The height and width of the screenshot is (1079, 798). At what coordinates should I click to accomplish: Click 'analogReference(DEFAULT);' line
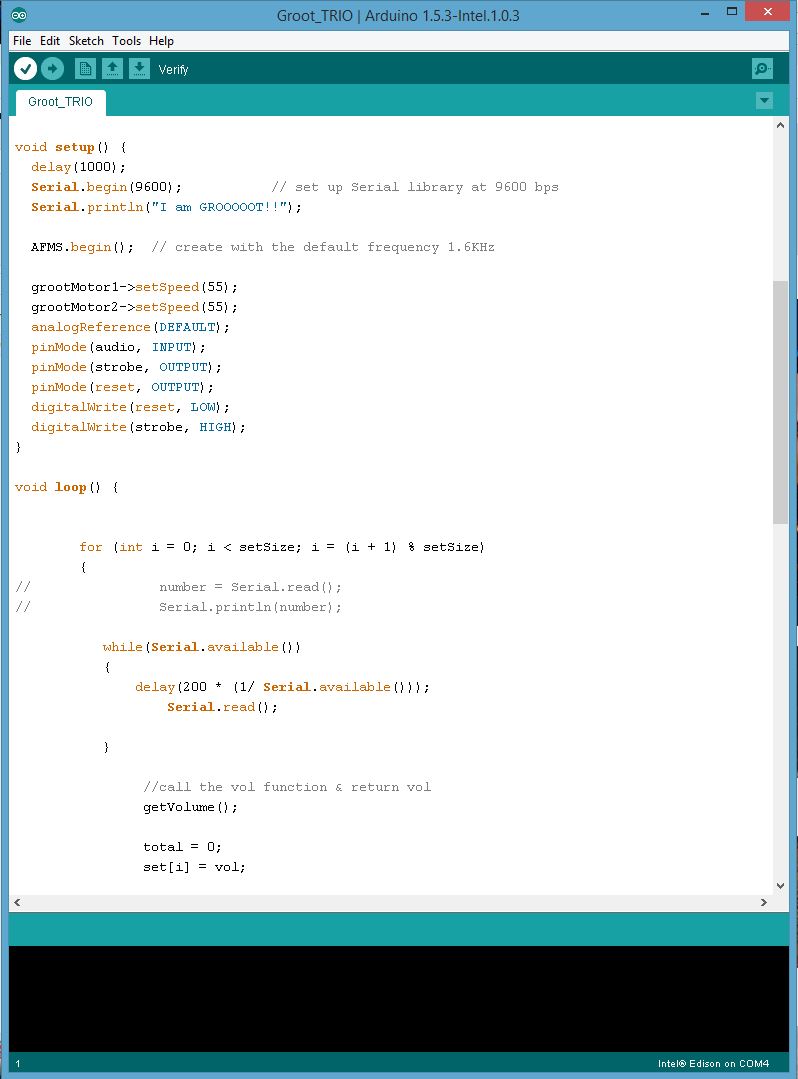(x=130, y=327)
